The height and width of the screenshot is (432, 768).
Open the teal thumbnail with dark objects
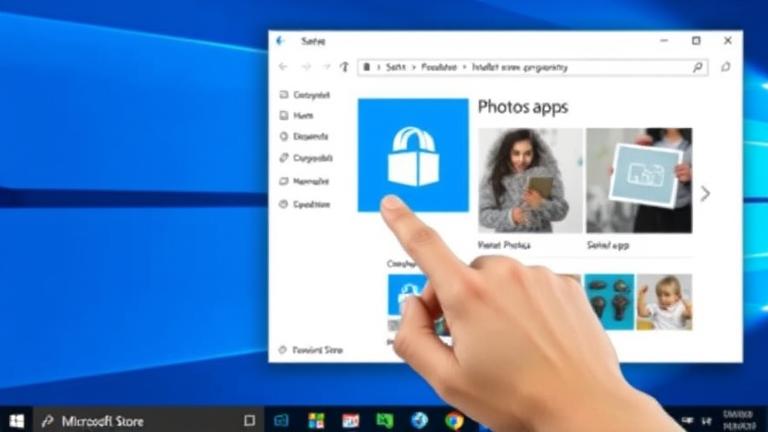click(x=609, y=301)
